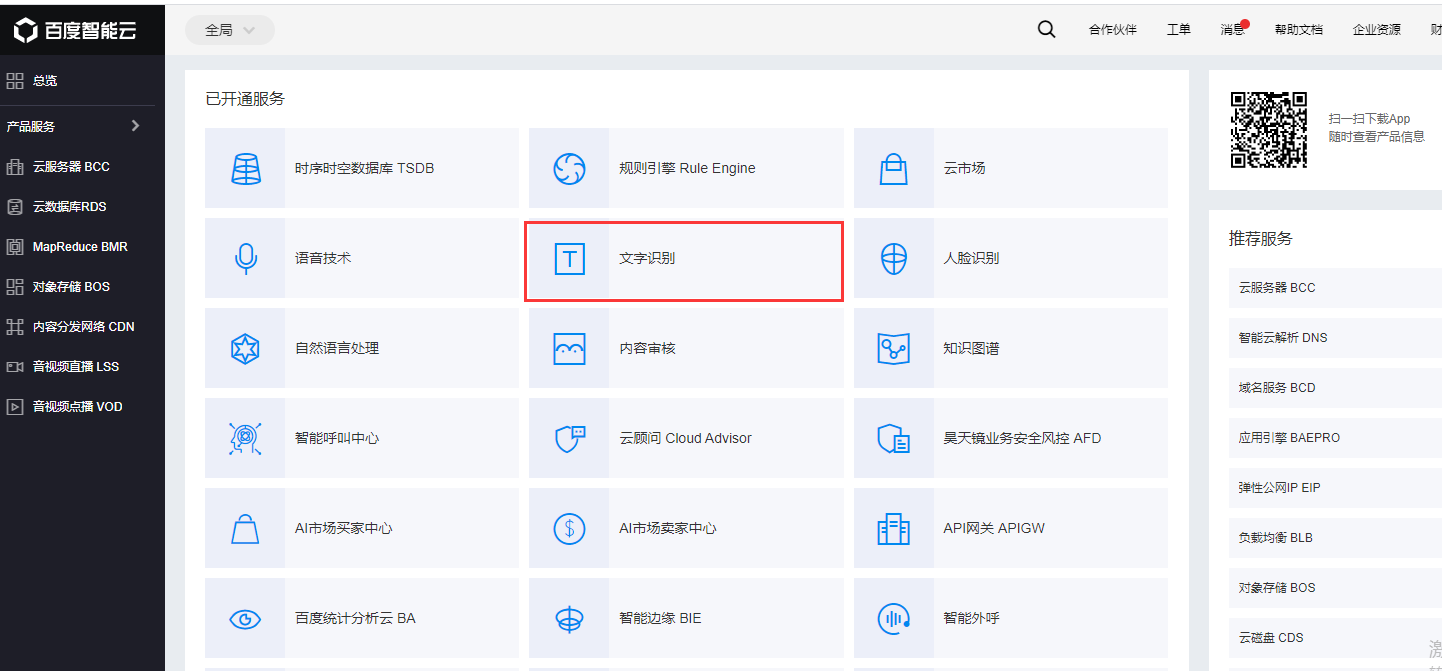Open 合作伙伴 in top navigation
This screenshot has width=1442, height=671.
tap(1113, 30)
